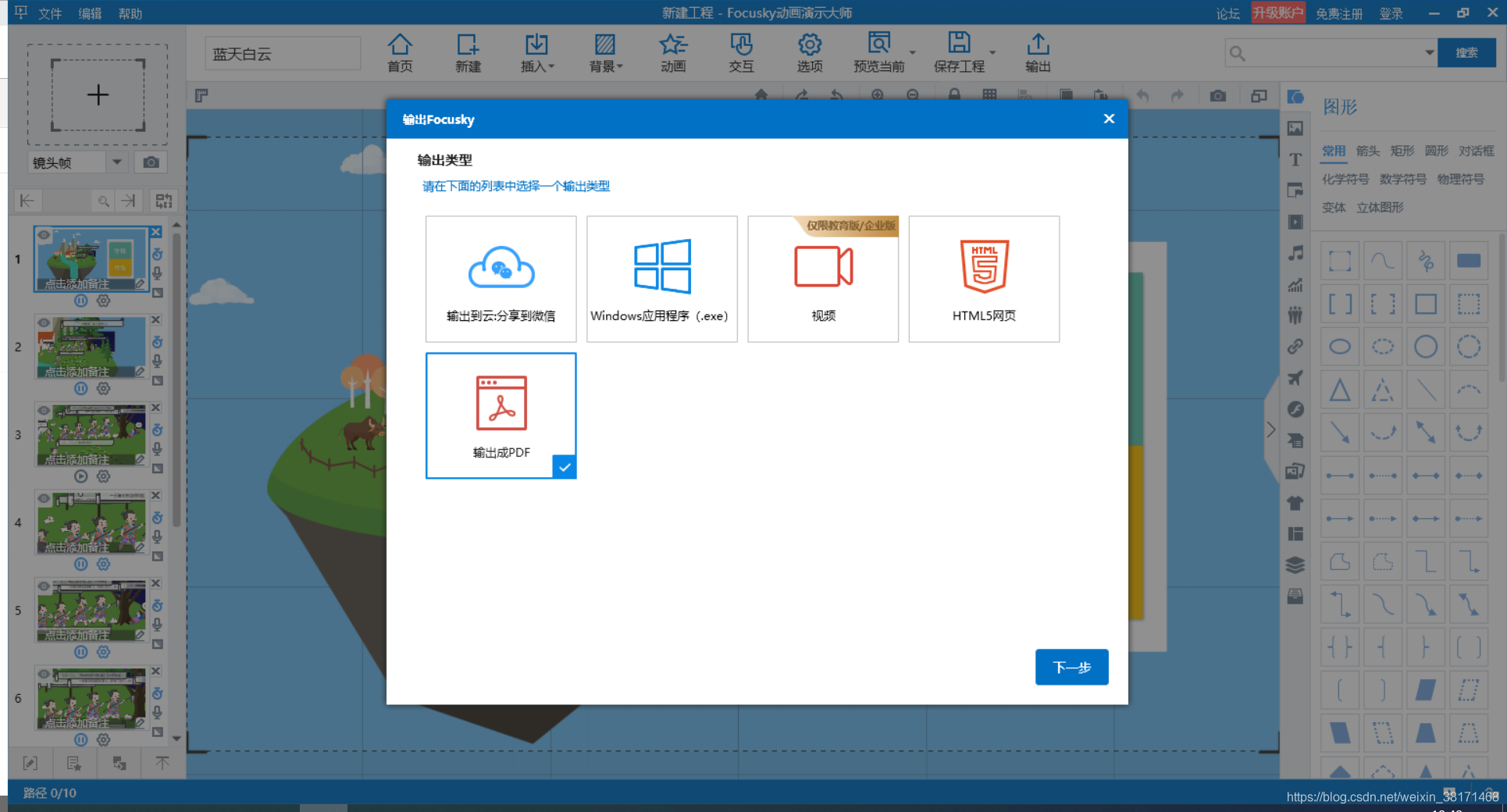Screen dimensions: 1507x812
Task: Click the 登录 login link
Action: coord(1391,13)
